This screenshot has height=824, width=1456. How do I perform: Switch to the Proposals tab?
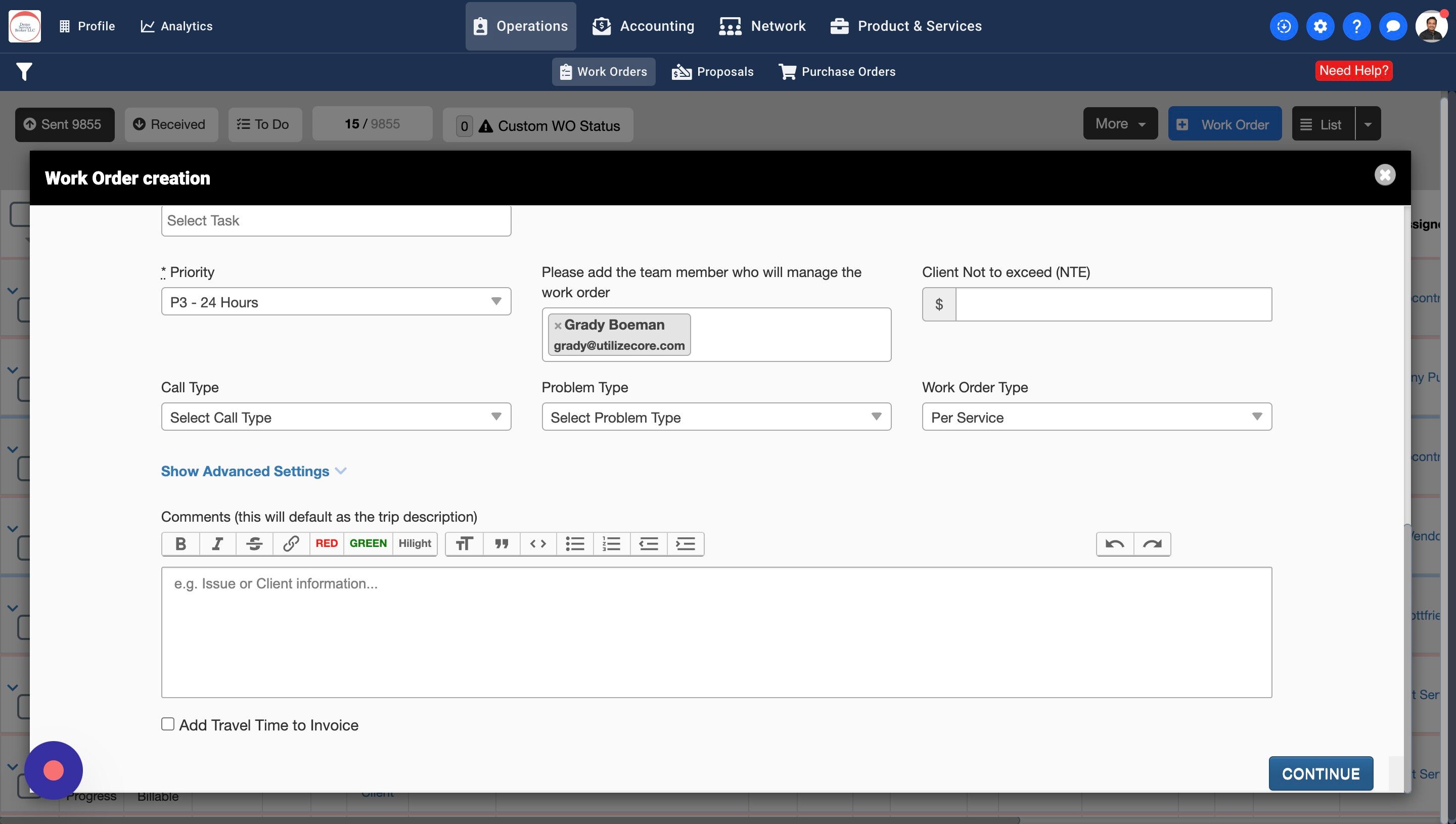click(x=712, y=72)
